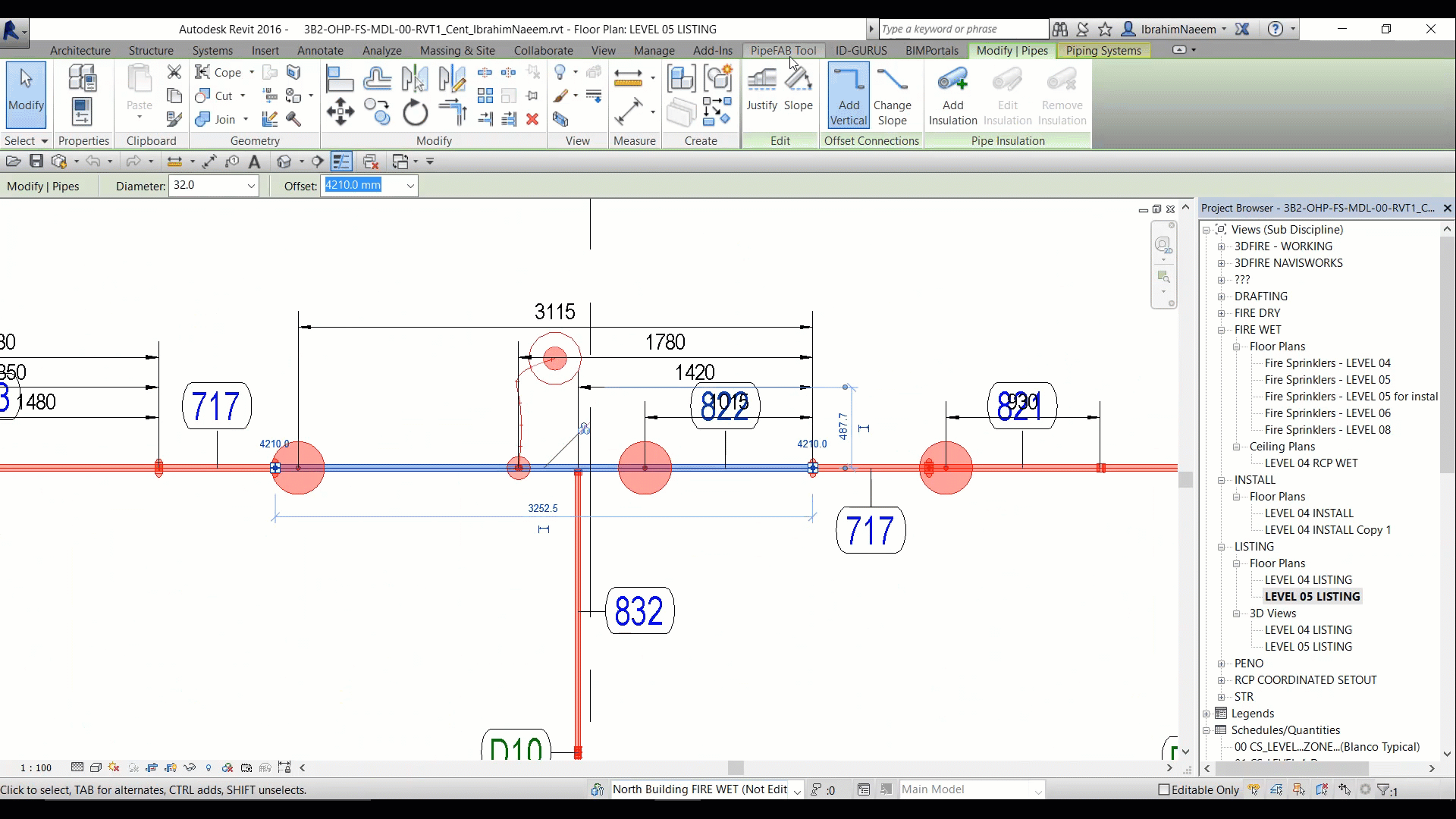The image size is (1456, 819).
Task: Click the search keyword input field
Action: coord(963,29)
